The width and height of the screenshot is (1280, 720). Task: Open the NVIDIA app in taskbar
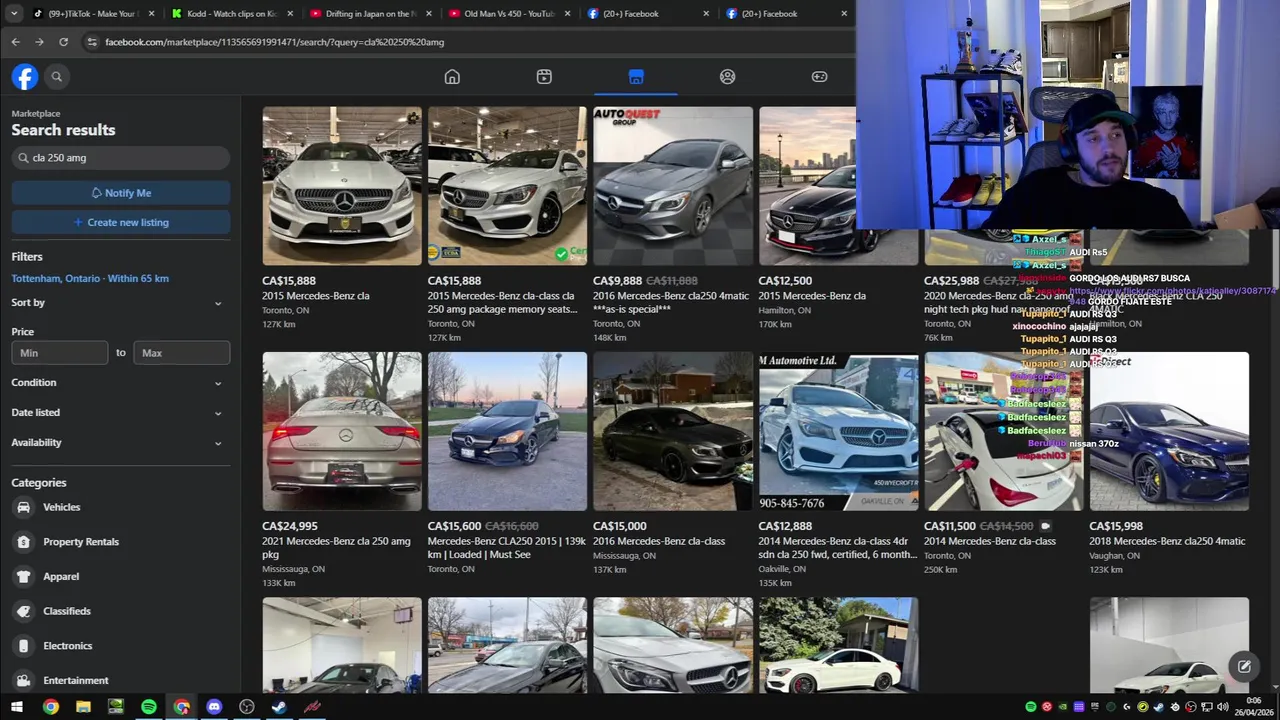[116, 707]
